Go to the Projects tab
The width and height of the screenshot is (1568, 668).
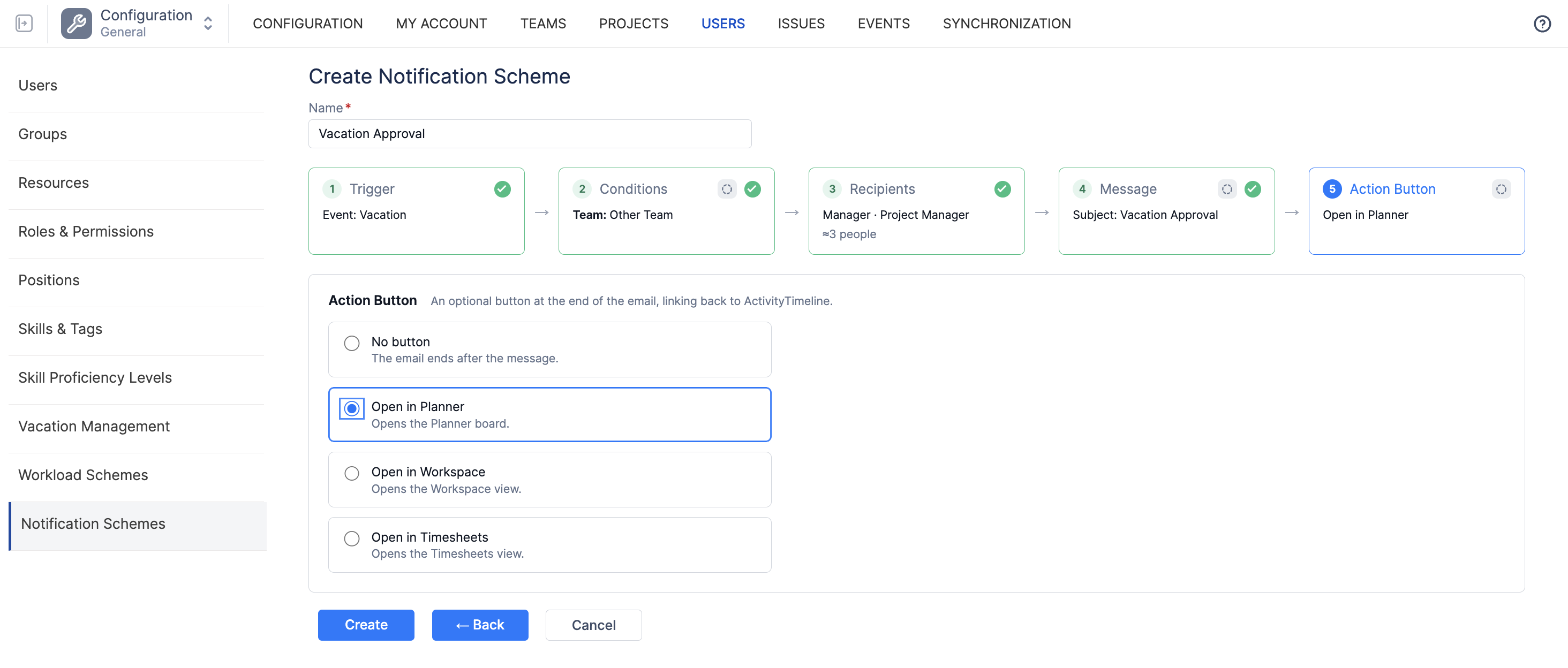click(634, 23)
